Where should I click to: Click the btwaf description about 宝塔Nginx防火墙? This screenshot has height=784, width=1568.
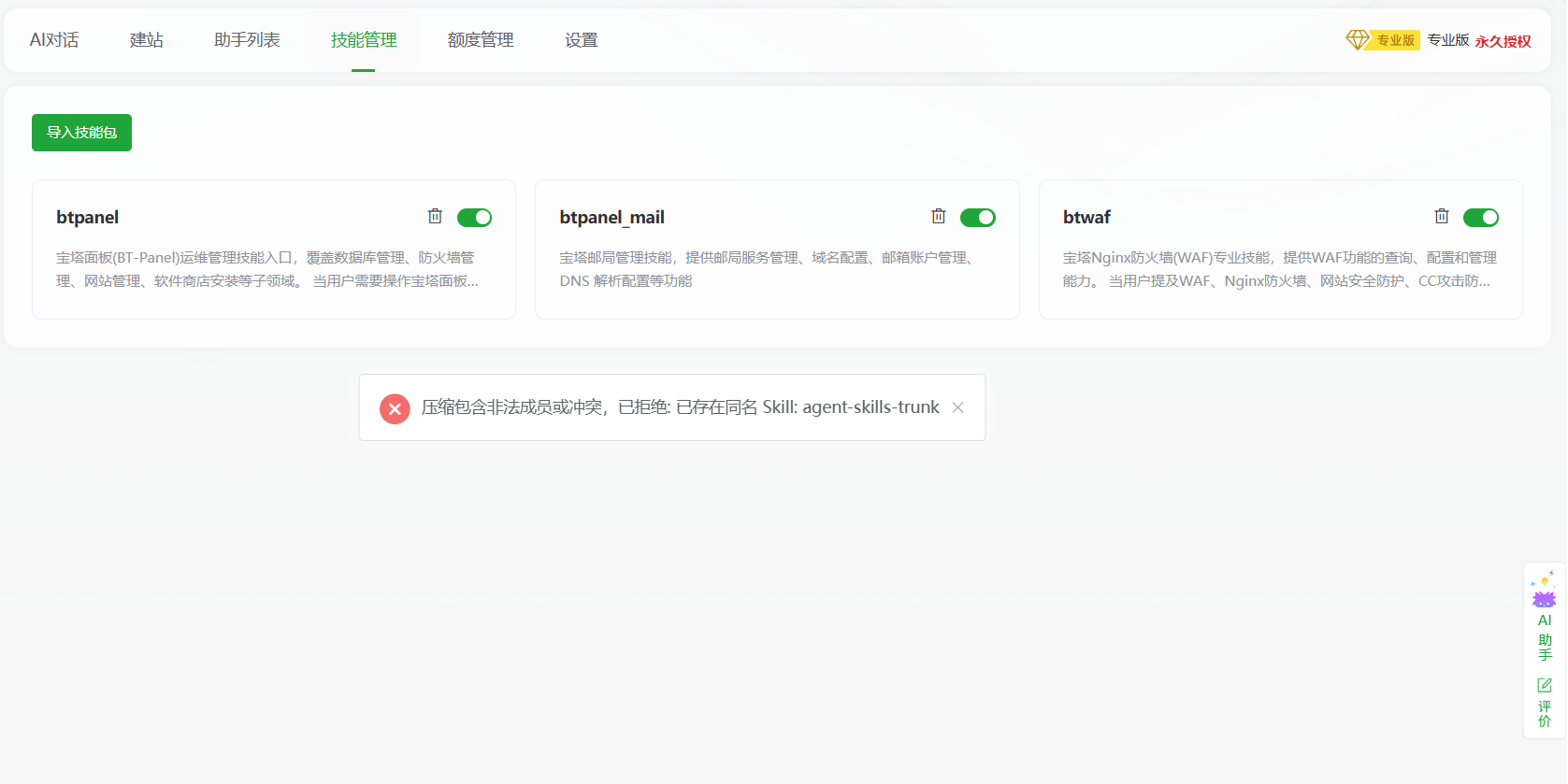[1280, 269]
